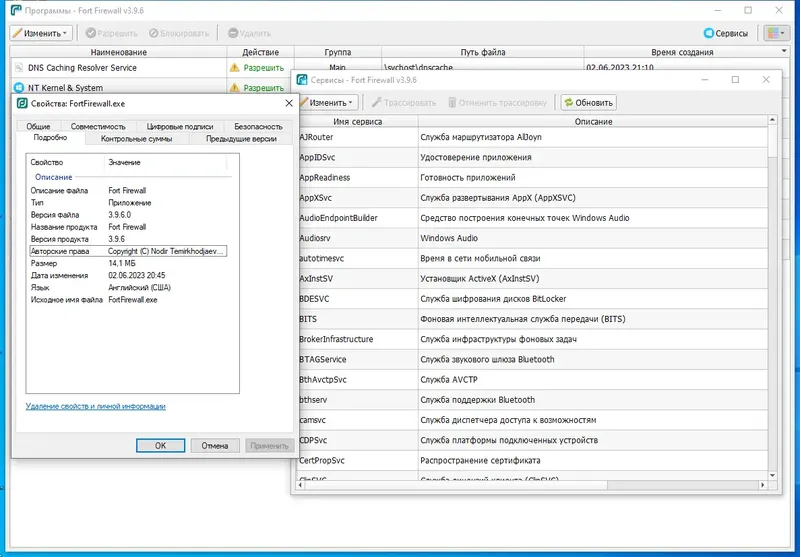Select the CDPSvc service row
Viewport: 800px width, 557px height.
point(532,440)
